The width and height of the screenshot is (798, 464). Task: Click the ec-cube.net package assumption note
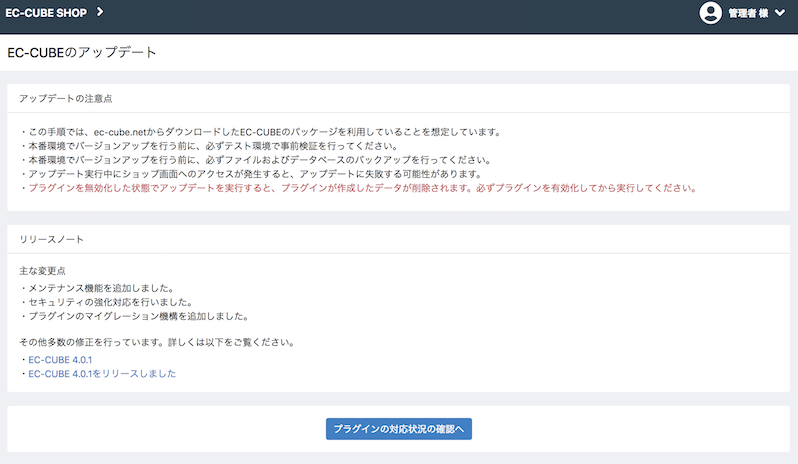pyautogui.click(x=261, y=132)
